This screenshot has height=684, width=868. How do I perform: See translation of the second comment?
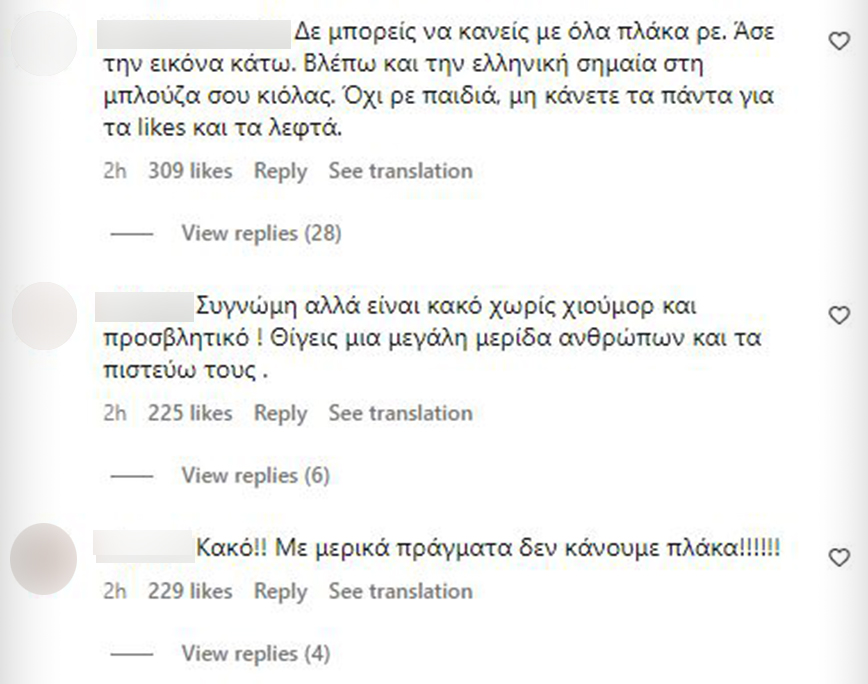click(x=400, y=413)
